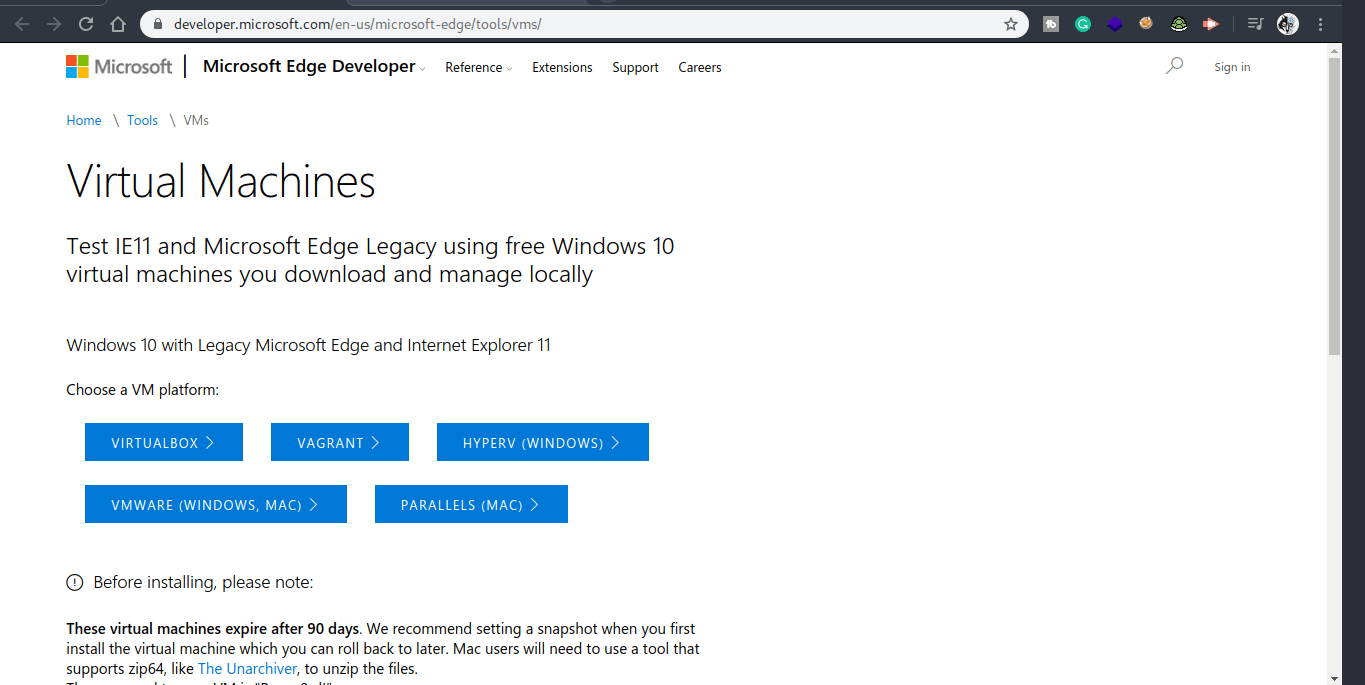Click 'Before installing, please note:' text
This screenshot has width=1365, height=685.
[203, 582]
